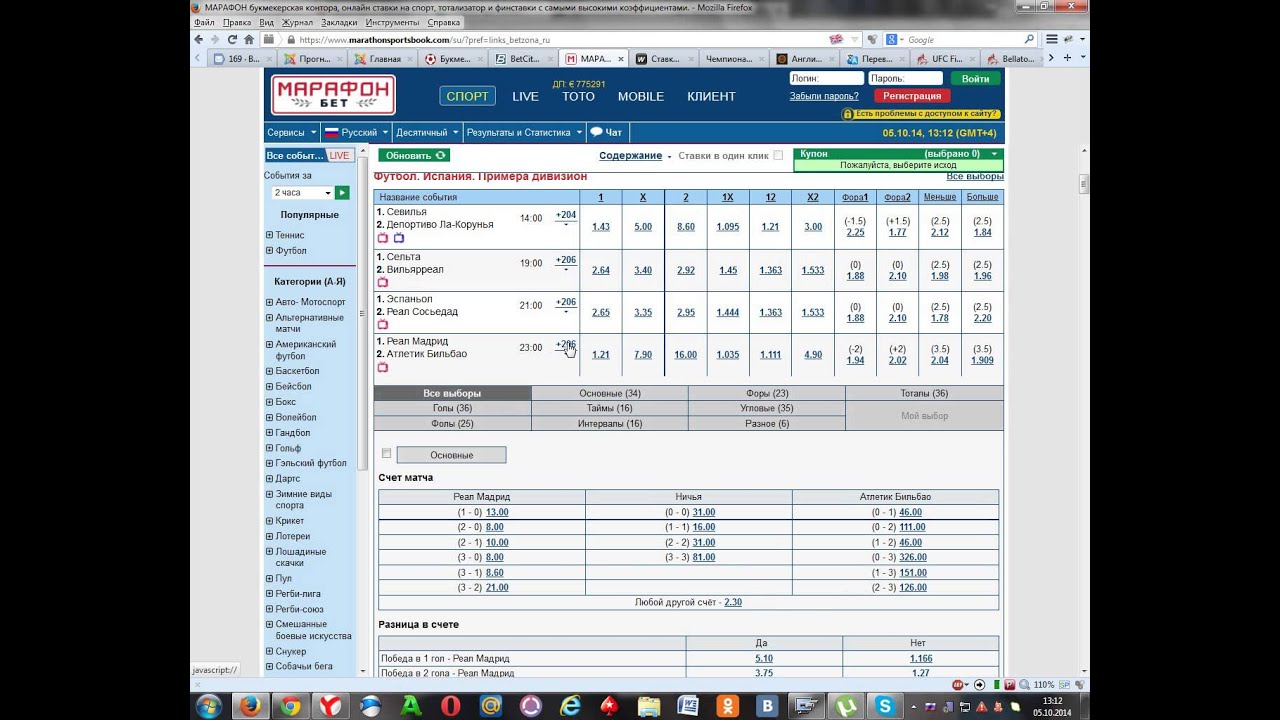Click the pink TV icon under Эспаньол match
This screenshot has height=720, width=1280.
382,324
